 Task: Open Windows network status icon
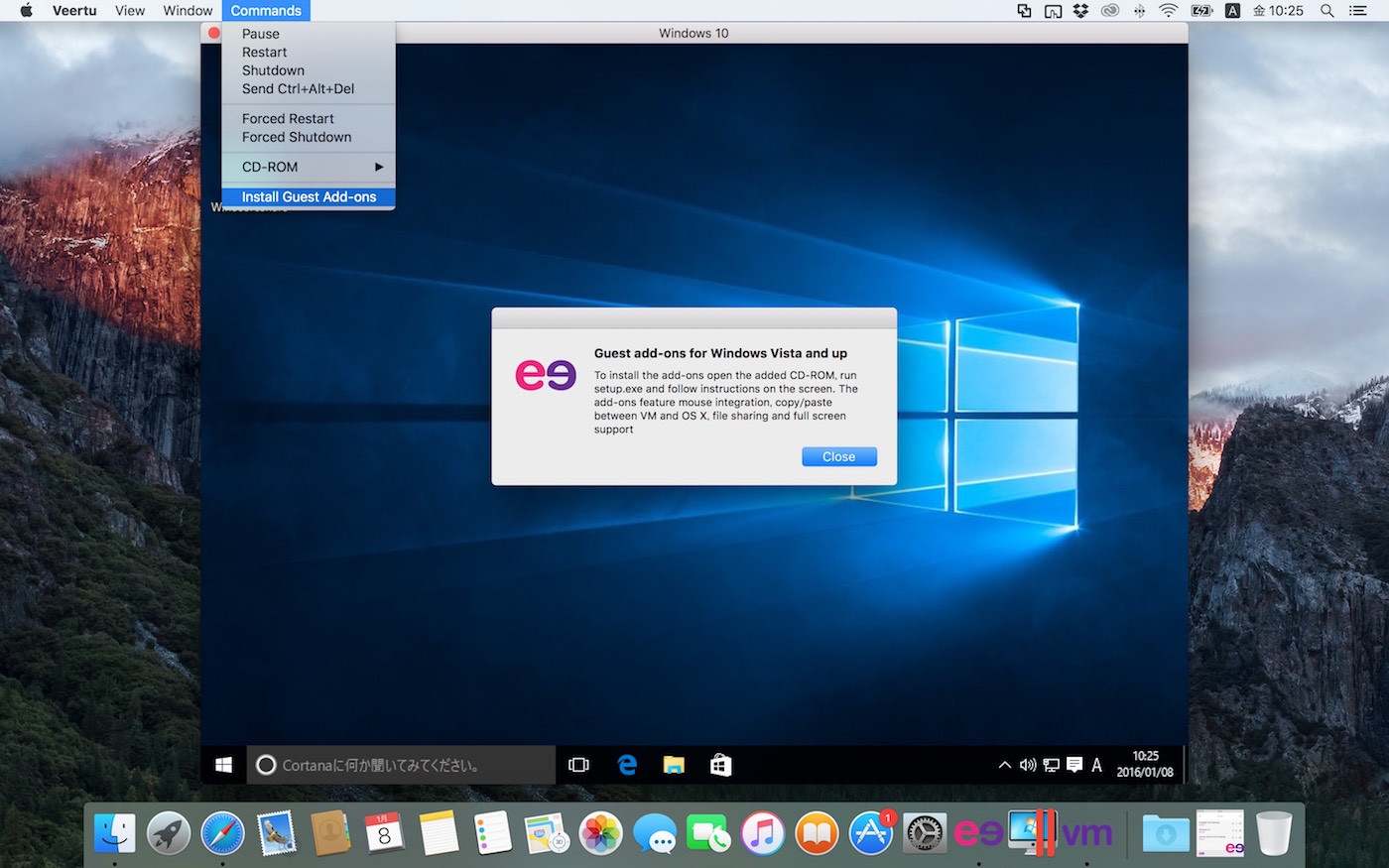point(1051,765)
